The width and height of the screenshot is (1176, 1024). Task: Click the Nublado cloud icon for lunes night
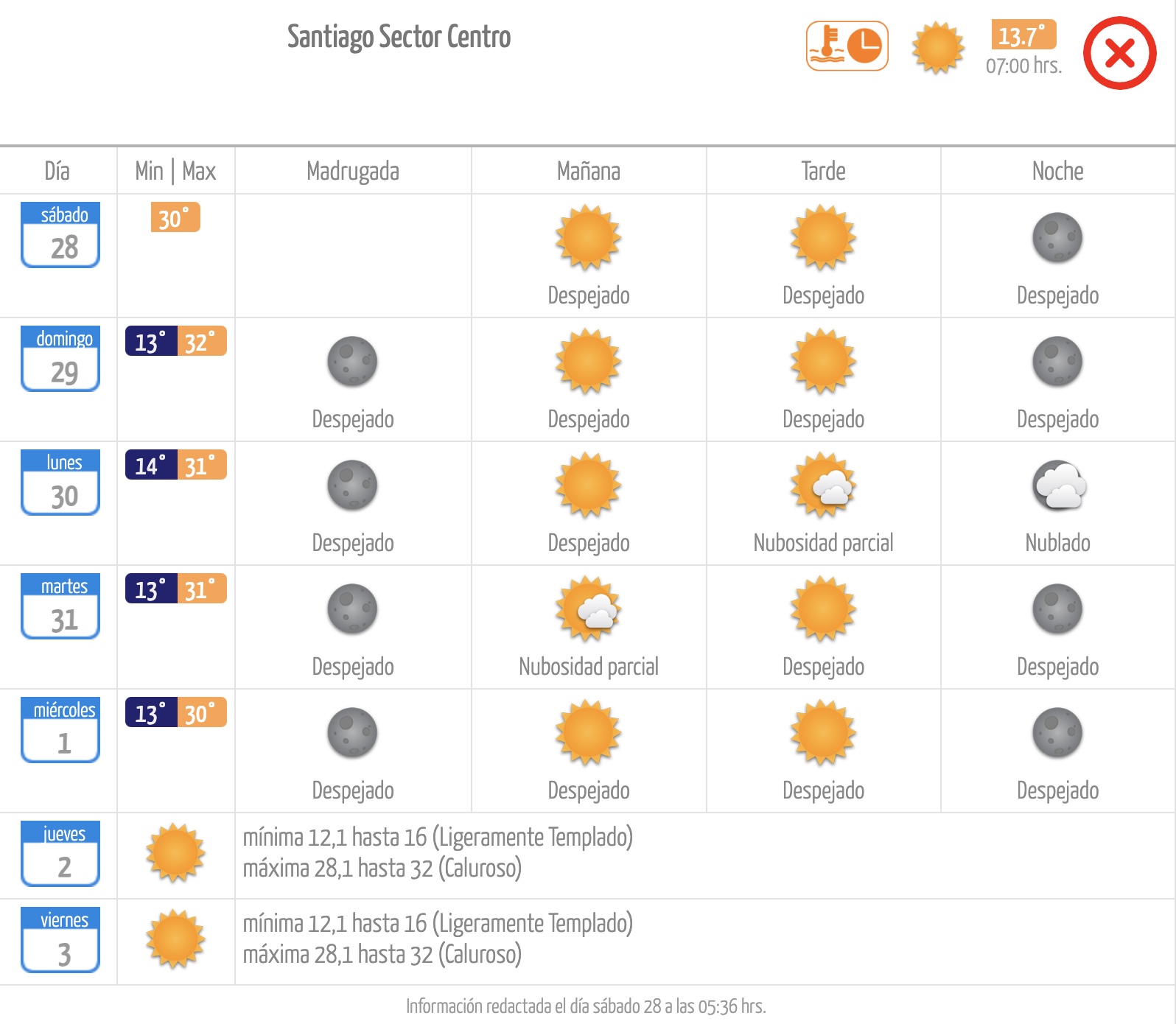(1059, 485)
